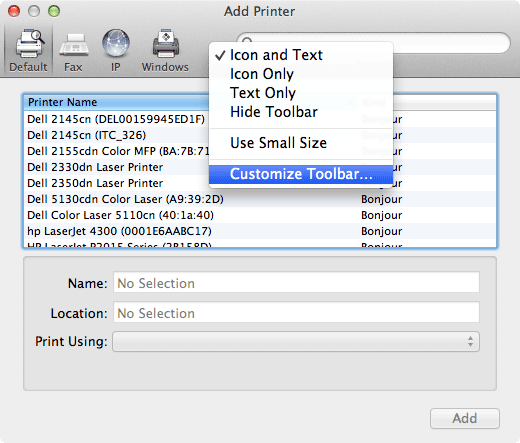Open Customize Toolbar… menu item
This screenshot has width=520, height=443.
[301, 174]
